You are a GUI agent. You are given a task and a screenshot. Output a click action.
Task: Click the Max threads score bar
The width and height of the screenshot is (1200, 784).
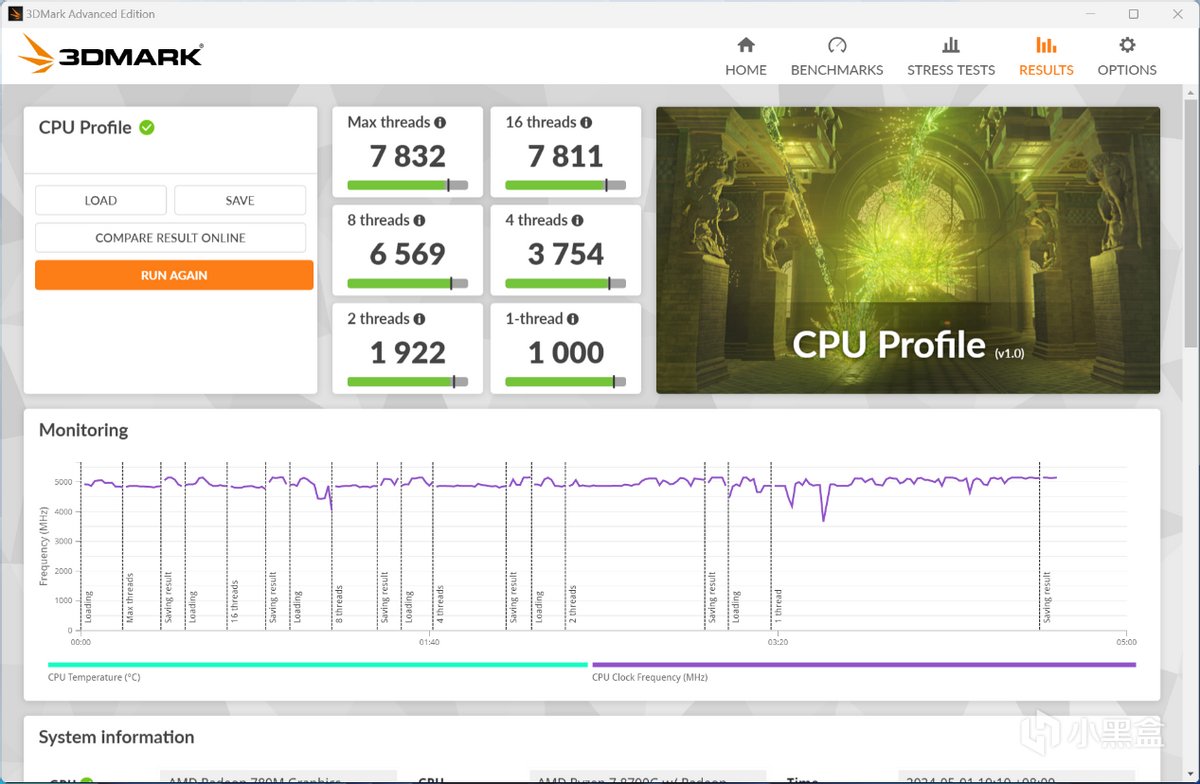[x=407, y=185]
